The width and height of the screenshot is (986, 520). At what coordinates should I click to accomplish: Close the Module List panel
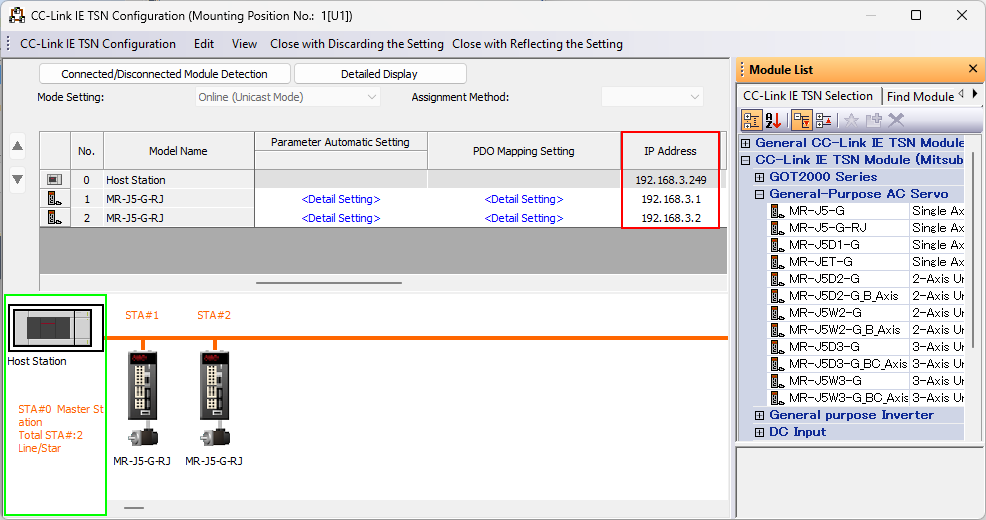973,69
